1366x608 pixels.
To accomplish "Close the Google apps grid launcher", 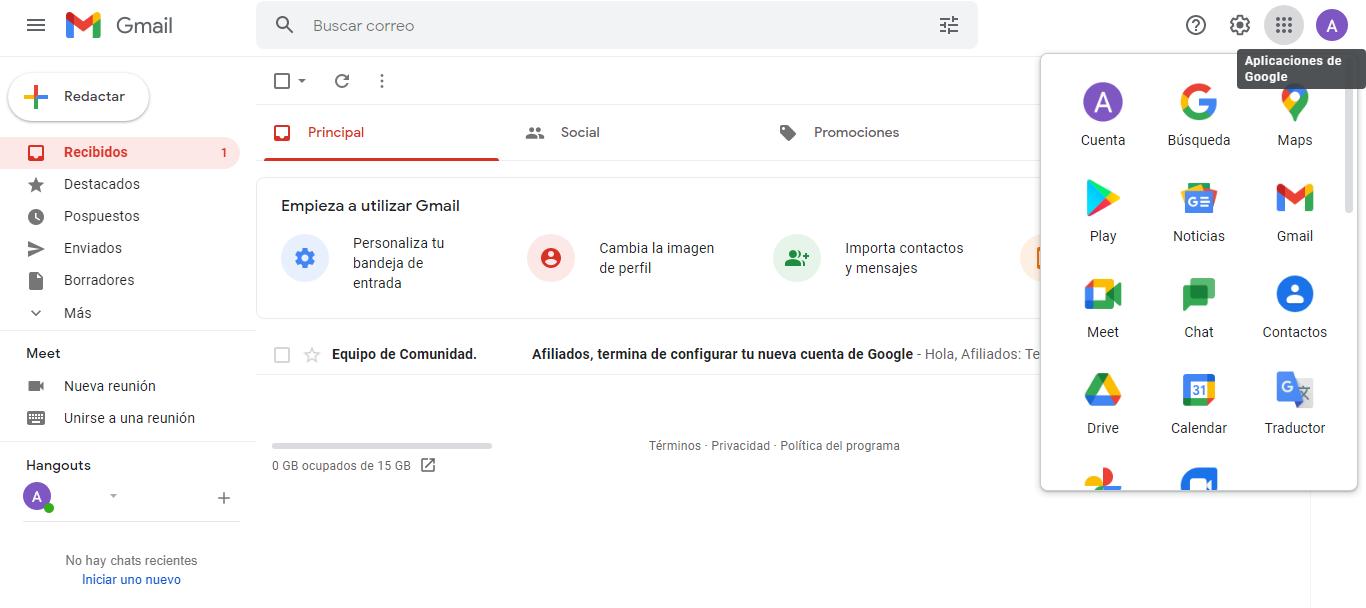I will pos(1284,25).
